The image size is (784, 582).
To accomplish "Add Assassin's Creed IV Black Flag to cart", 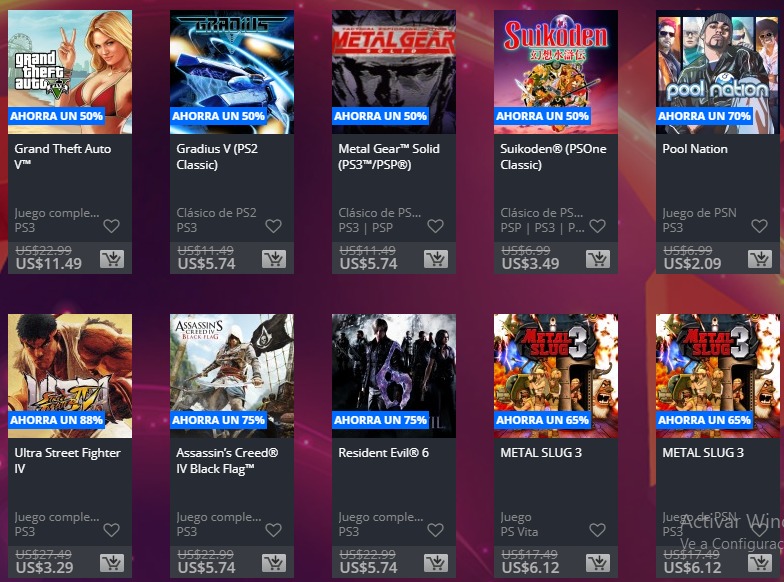I will (x=274, y=563).
